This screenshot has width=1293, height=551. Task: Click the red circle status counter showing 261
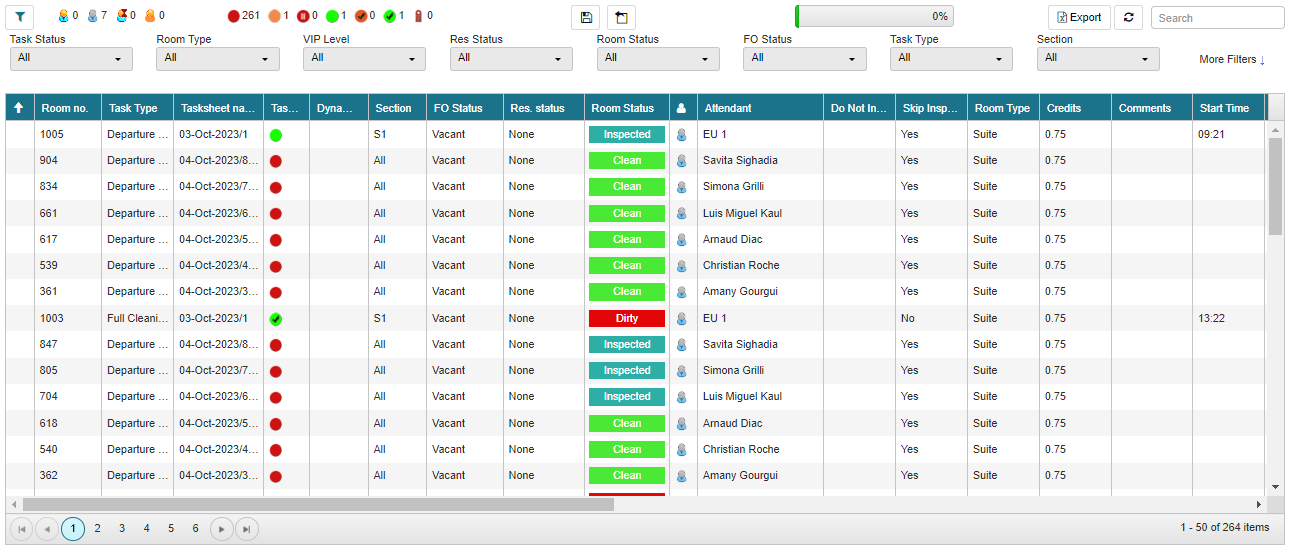[234, 16]
